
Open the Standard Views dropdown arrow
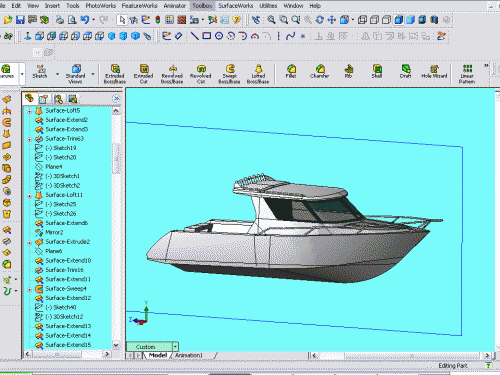(x=93, y=74)
